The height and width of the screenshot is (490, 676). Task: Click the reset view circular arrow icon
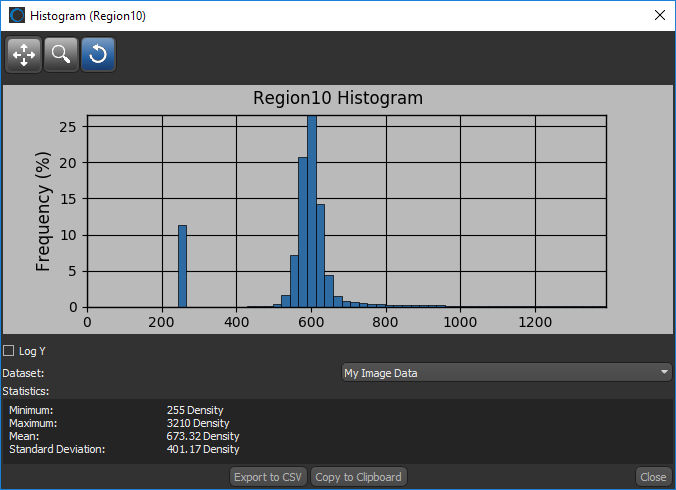pyautogui.click(x=98, y=55)
